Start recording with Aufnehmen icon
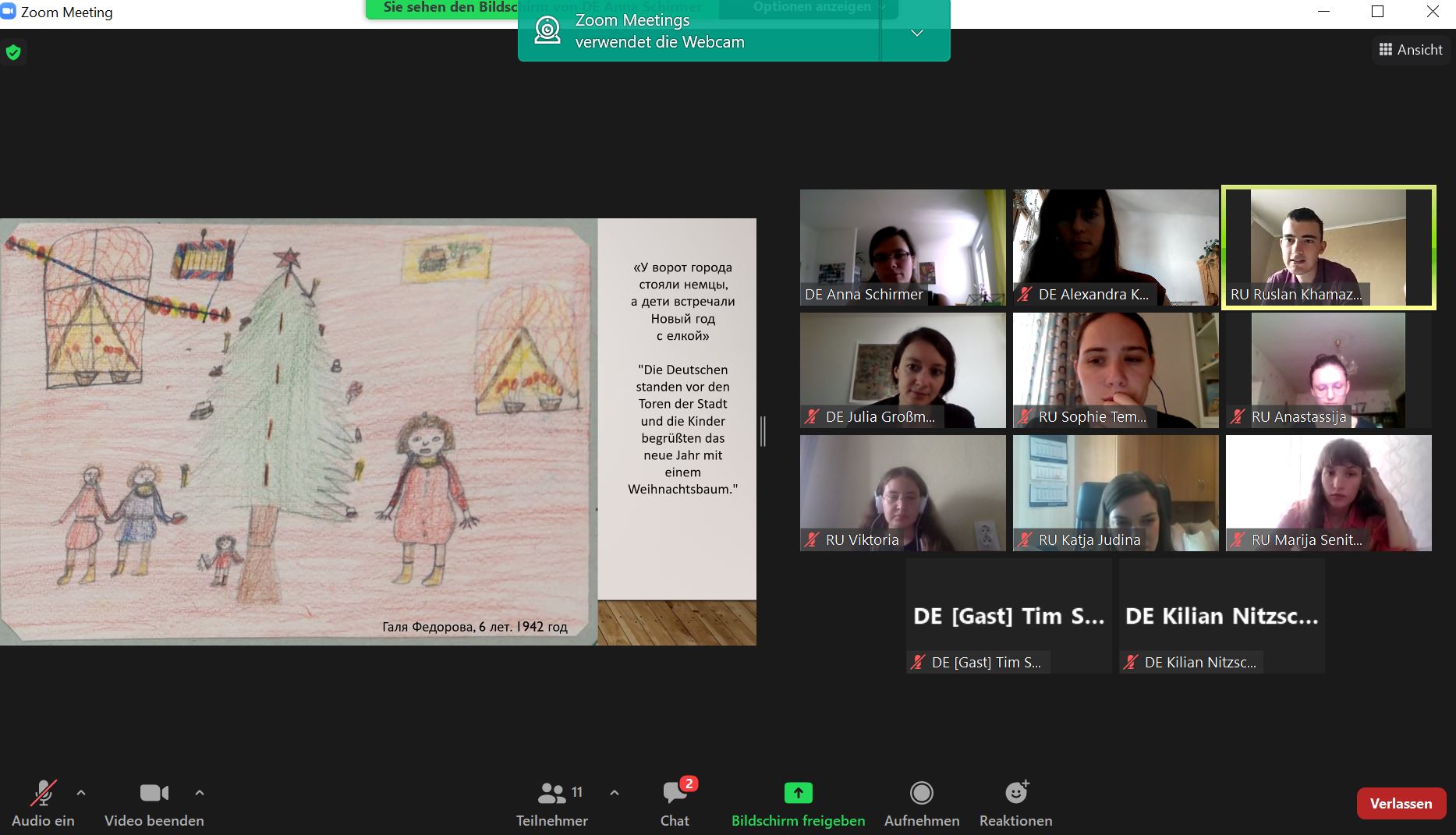Image resolution: width=1456 pixels, height=835 pixels. click(x=921, y=794)
